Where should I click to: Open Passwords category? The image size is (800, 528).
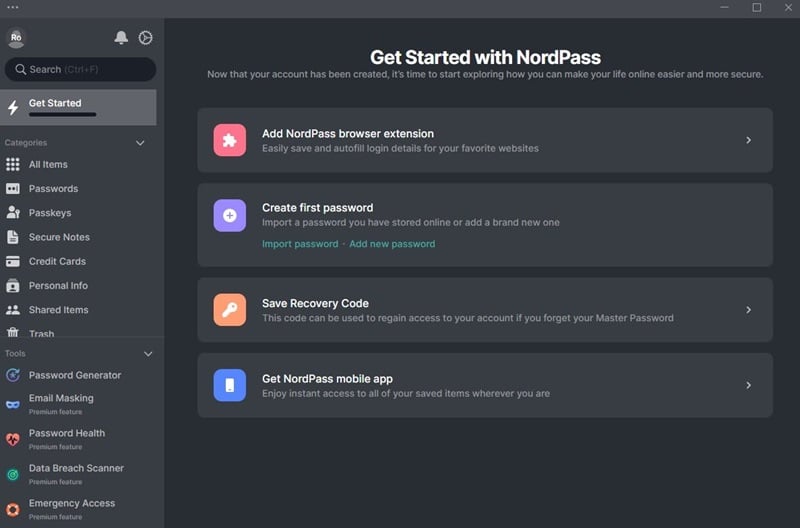54,189
